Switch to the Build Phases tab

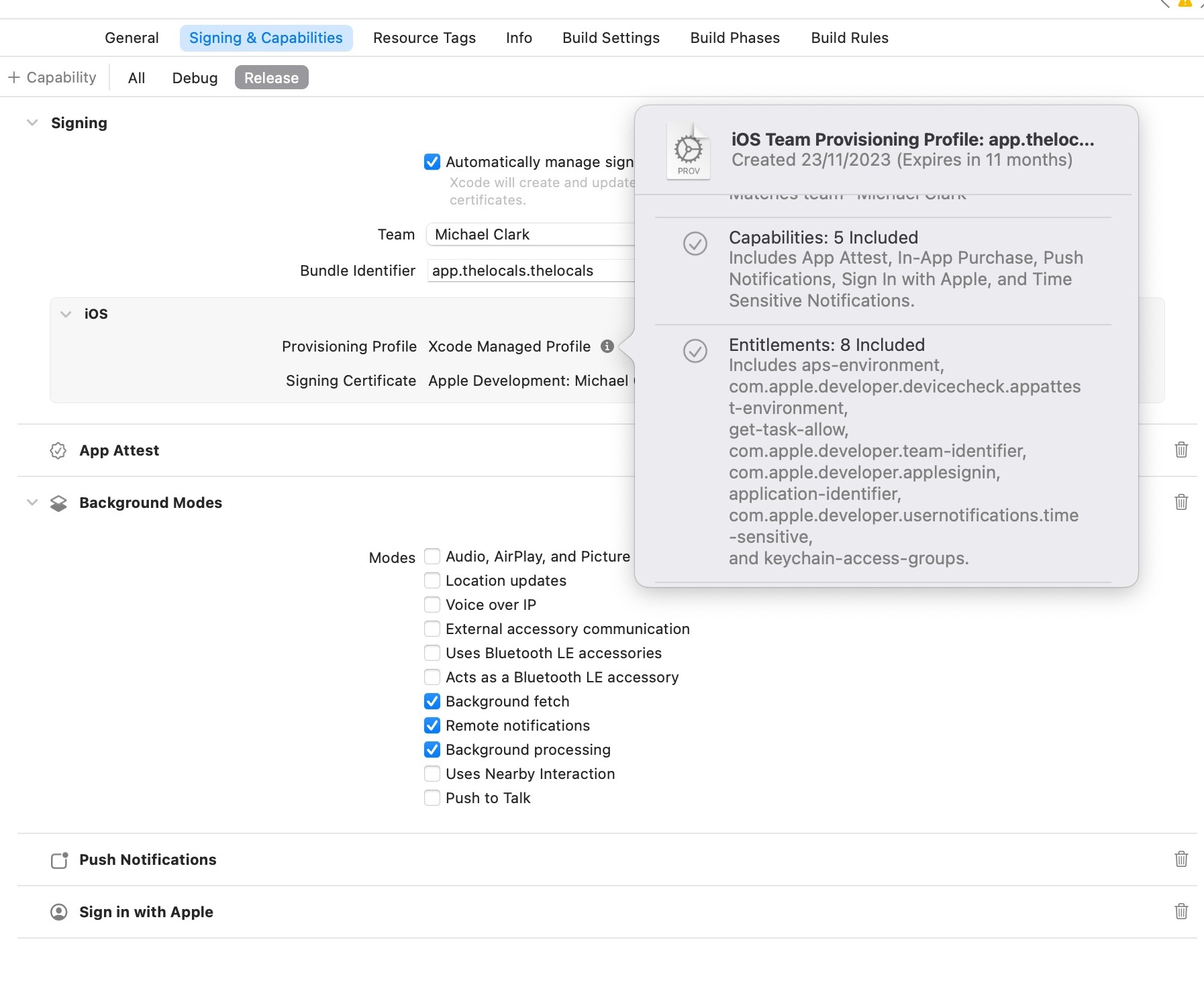click(734, 38)
